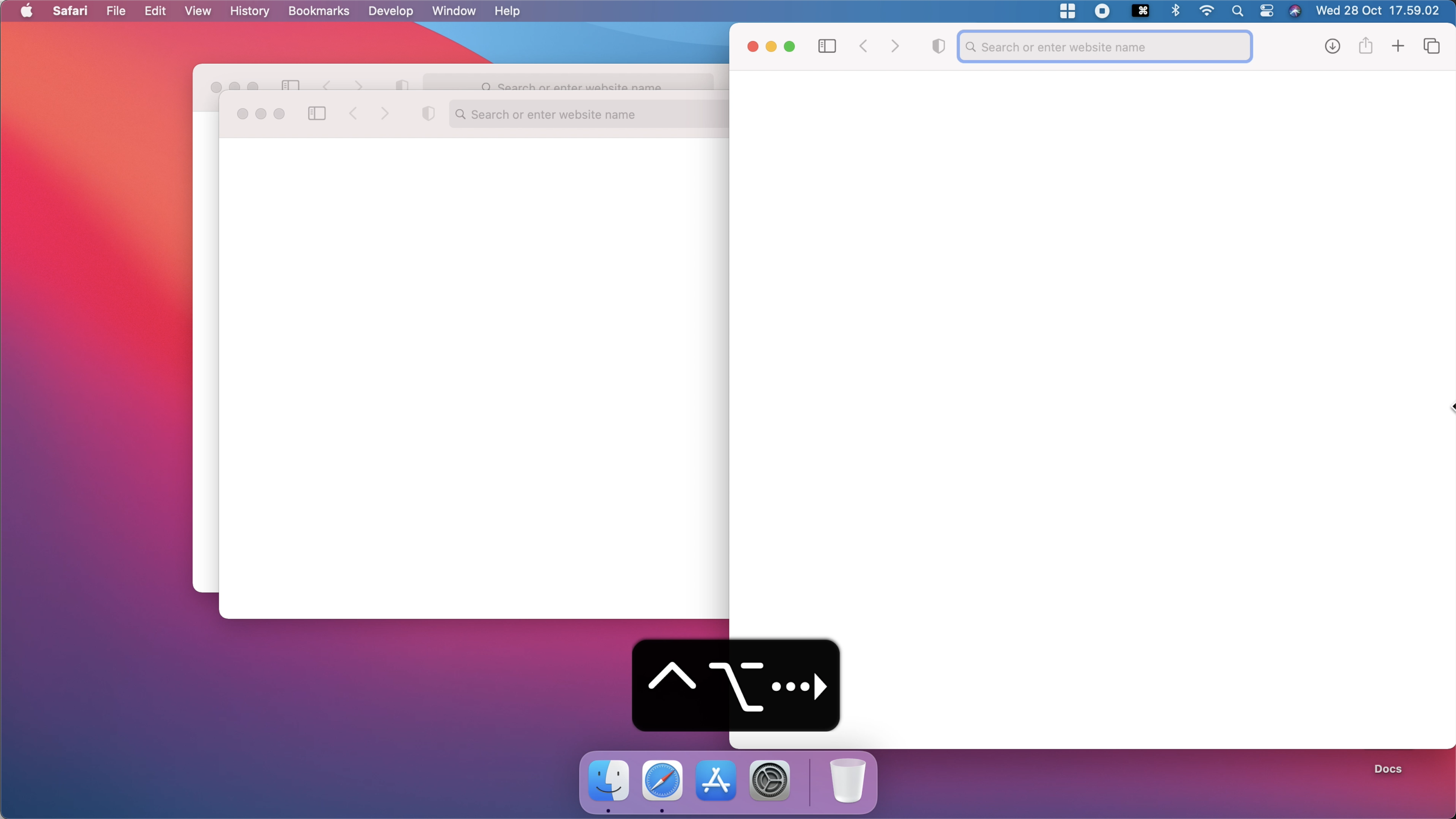1456x819 pixels.
Task: Click the privacy report shield icon
Action: [x=938, y=46]
